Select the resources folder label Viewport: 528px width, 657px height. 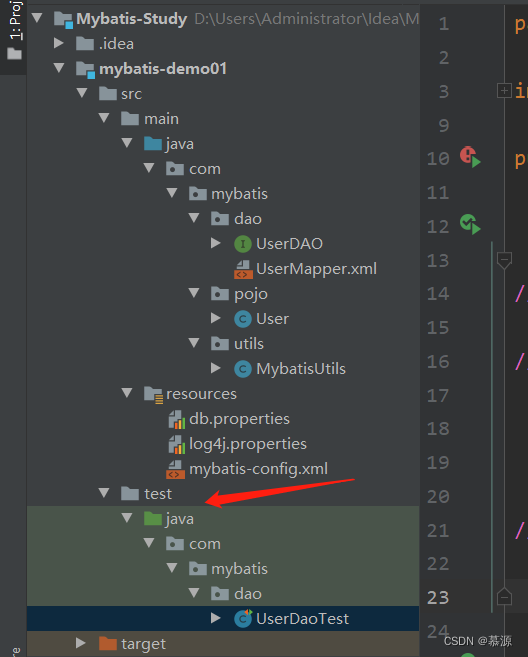click(202, 393)
